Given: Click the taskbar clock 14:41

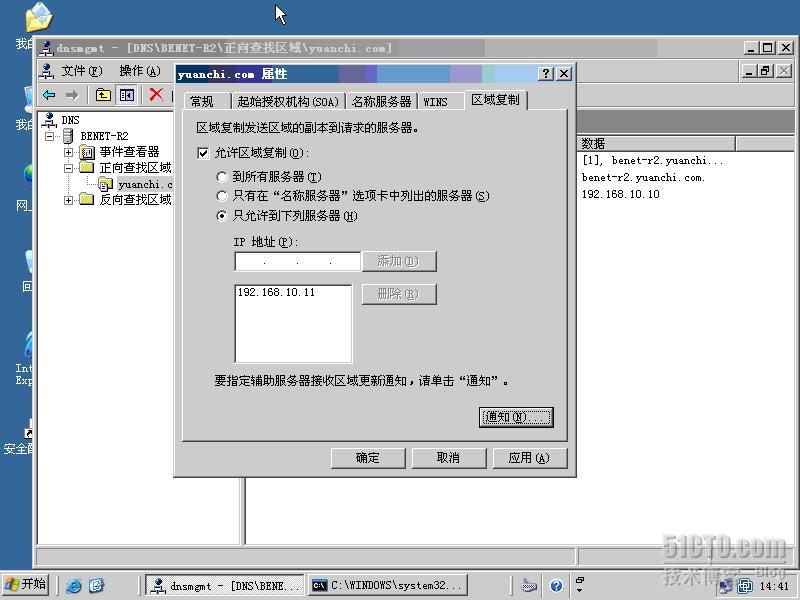Looking at the screenshot, I should pos(774,586).
